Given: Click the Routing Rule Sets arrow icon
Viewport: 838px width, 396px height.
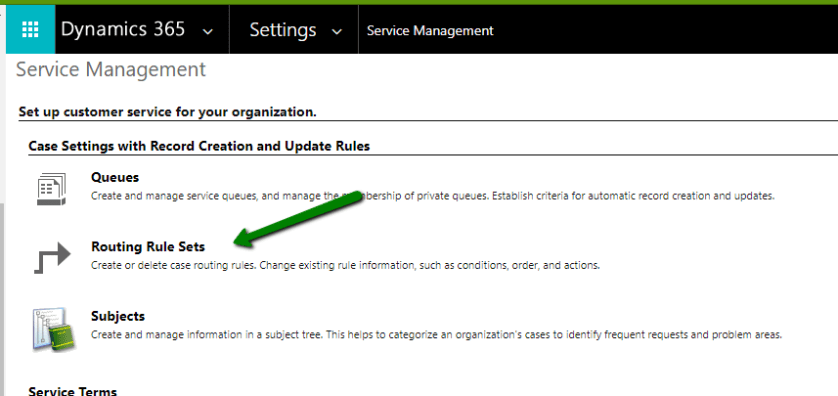Looking at the screenshot, I should click(x=52, y=258).
